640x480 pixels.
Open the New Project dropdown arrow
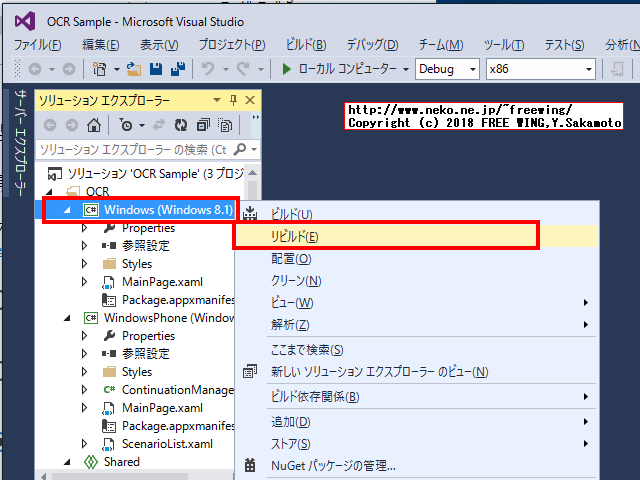117,69
